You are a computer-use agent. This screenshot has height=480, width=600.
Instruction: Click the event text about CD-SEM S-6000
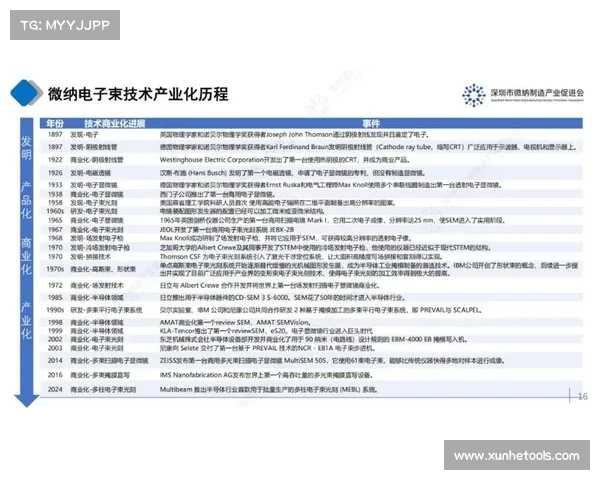pos(283,298)
